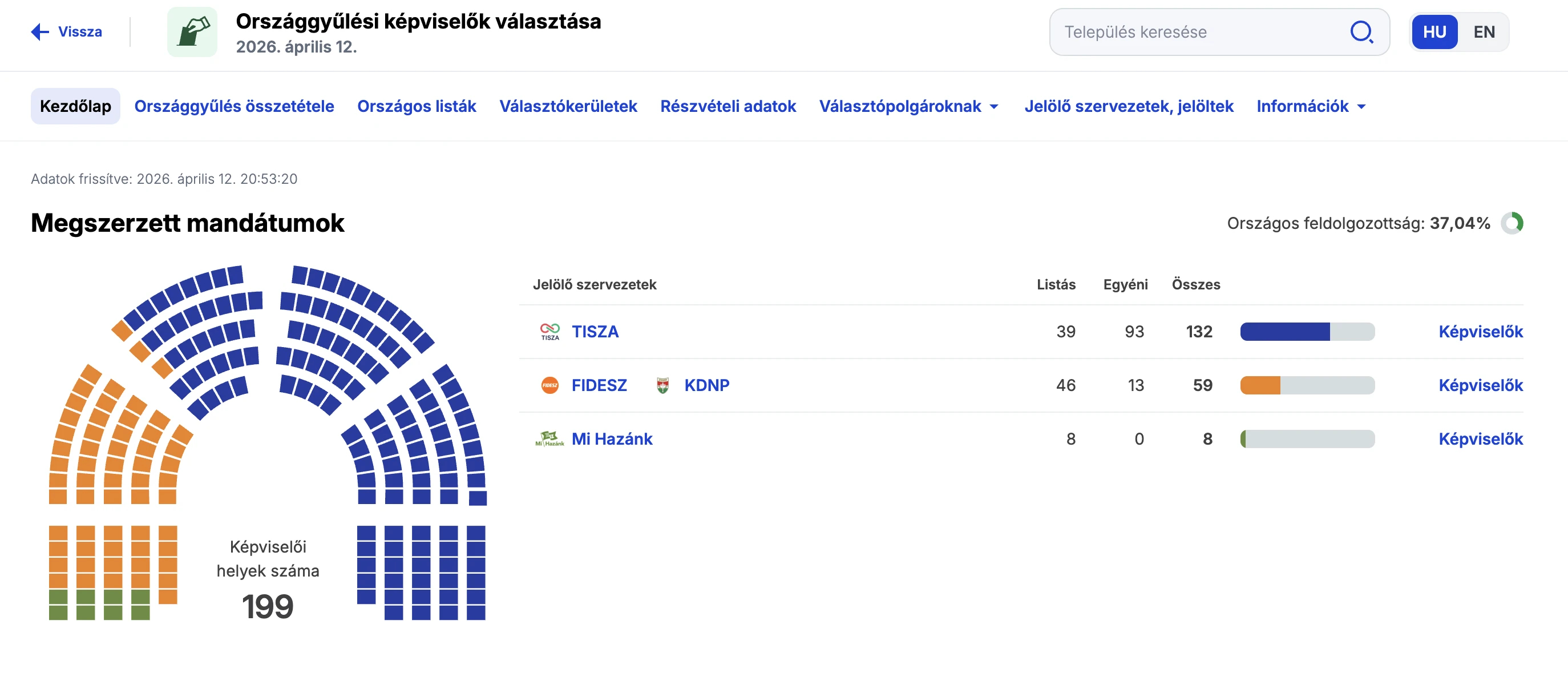Select the KDNP party emblem
The image size is (1568, 685).
click(x=663, y=385)
